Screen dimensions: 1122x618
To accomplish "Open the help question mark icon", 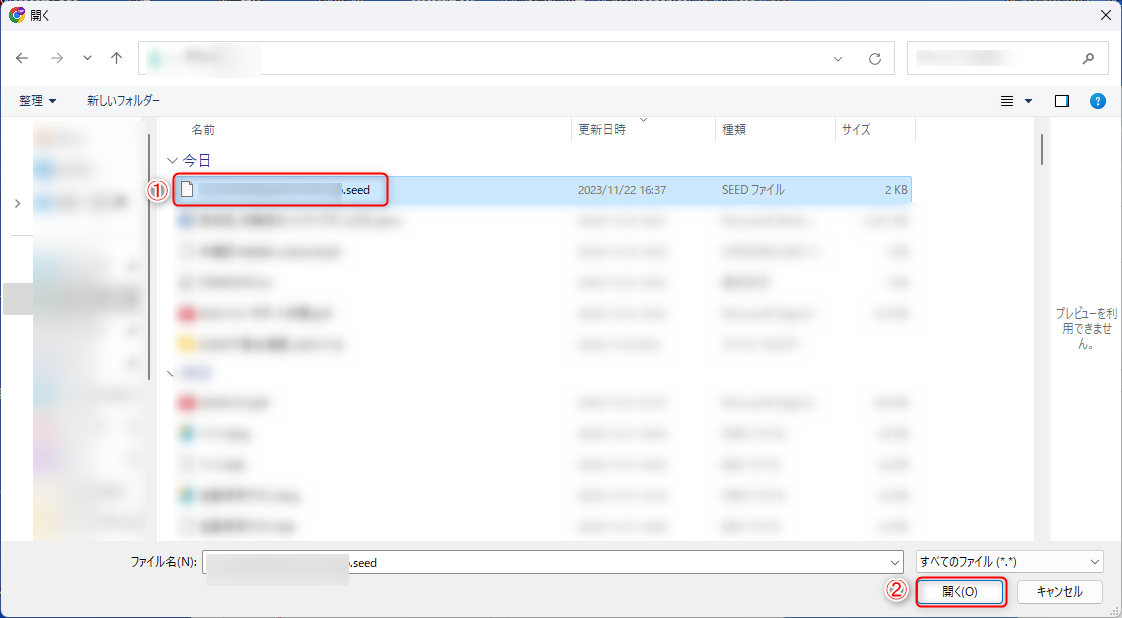I will [1097, 101].
